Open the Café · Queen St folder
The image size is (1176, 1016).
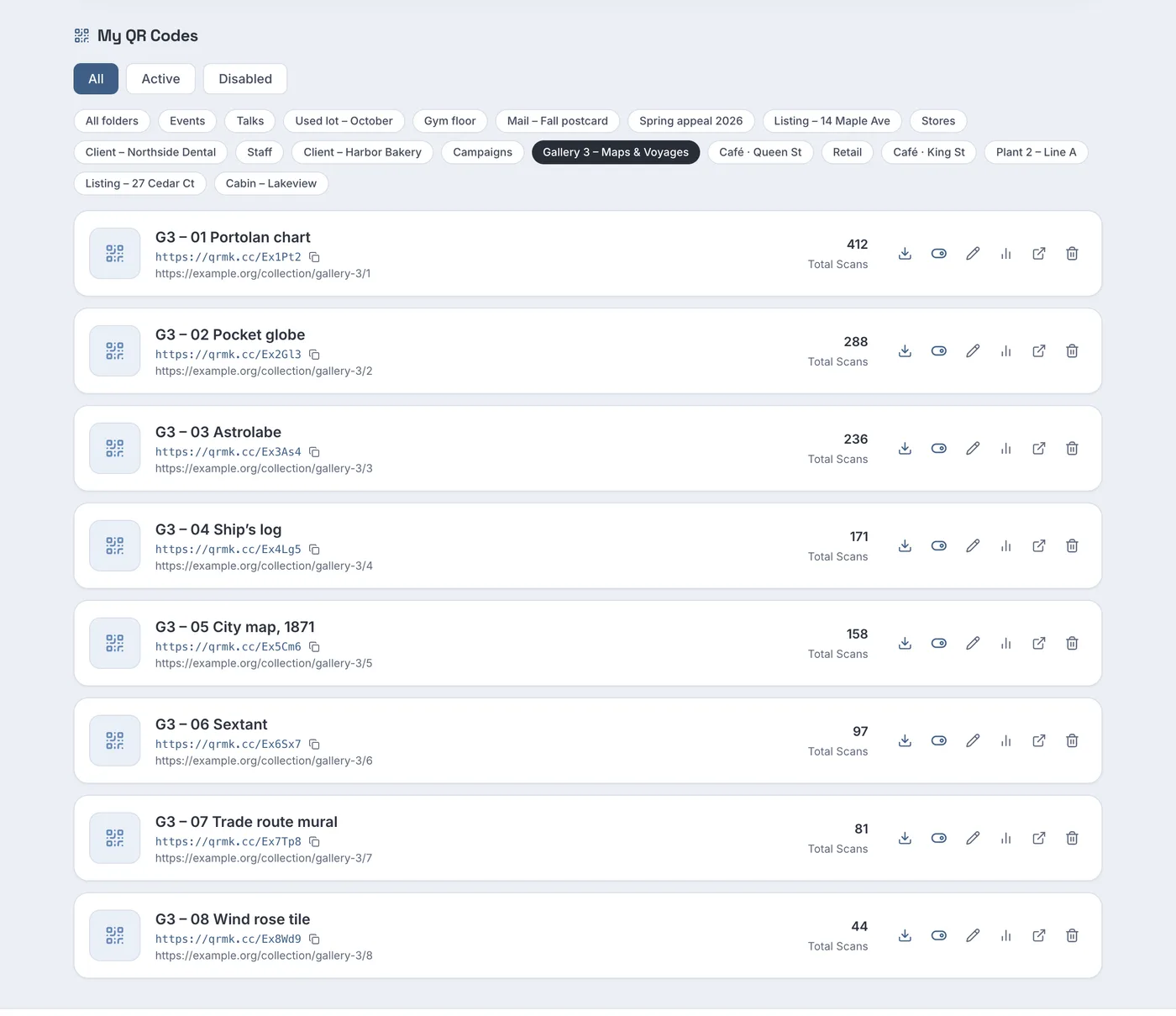point(760,152)
